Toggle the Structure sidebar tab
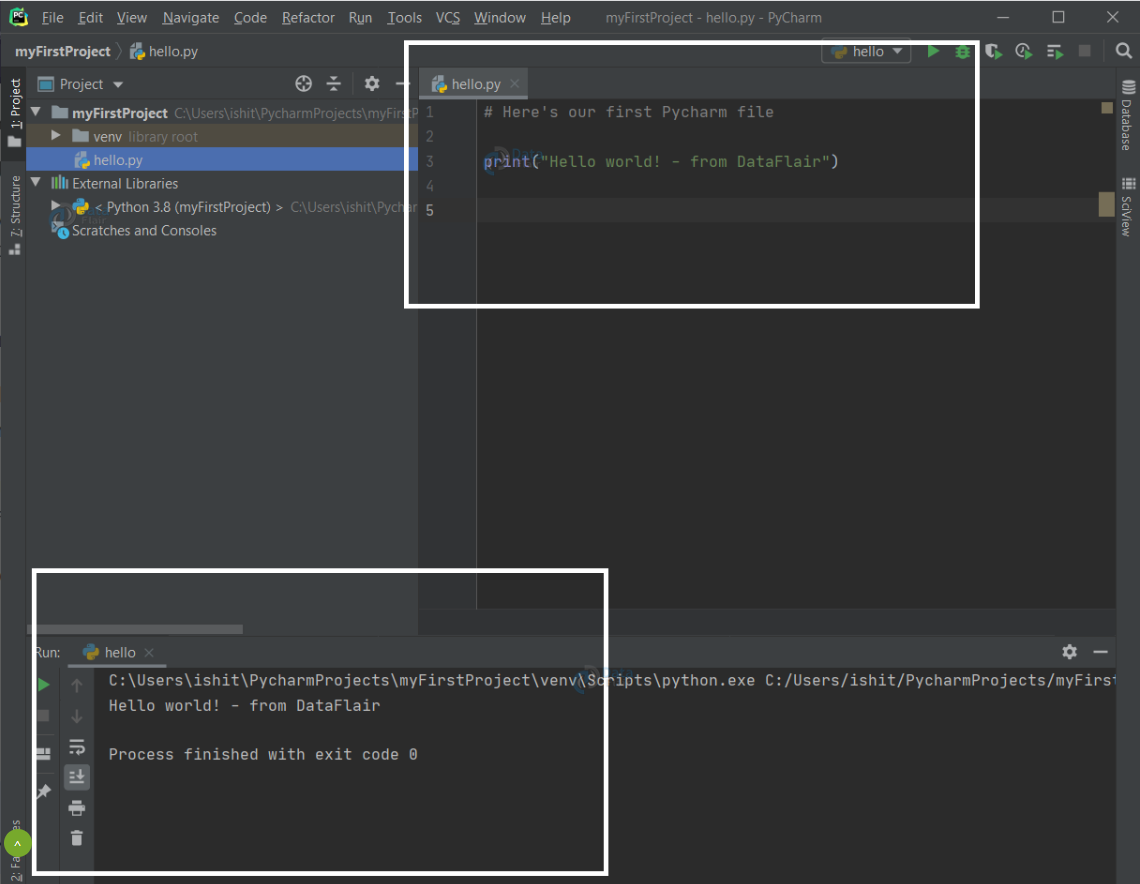 [15, 214]
